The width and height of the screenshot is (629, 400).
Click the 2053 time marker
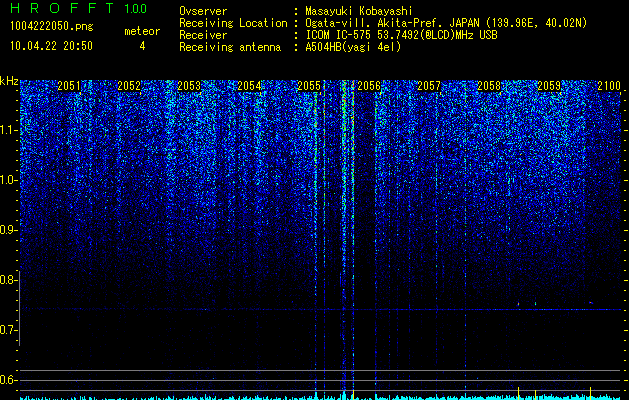click(189, 86)
